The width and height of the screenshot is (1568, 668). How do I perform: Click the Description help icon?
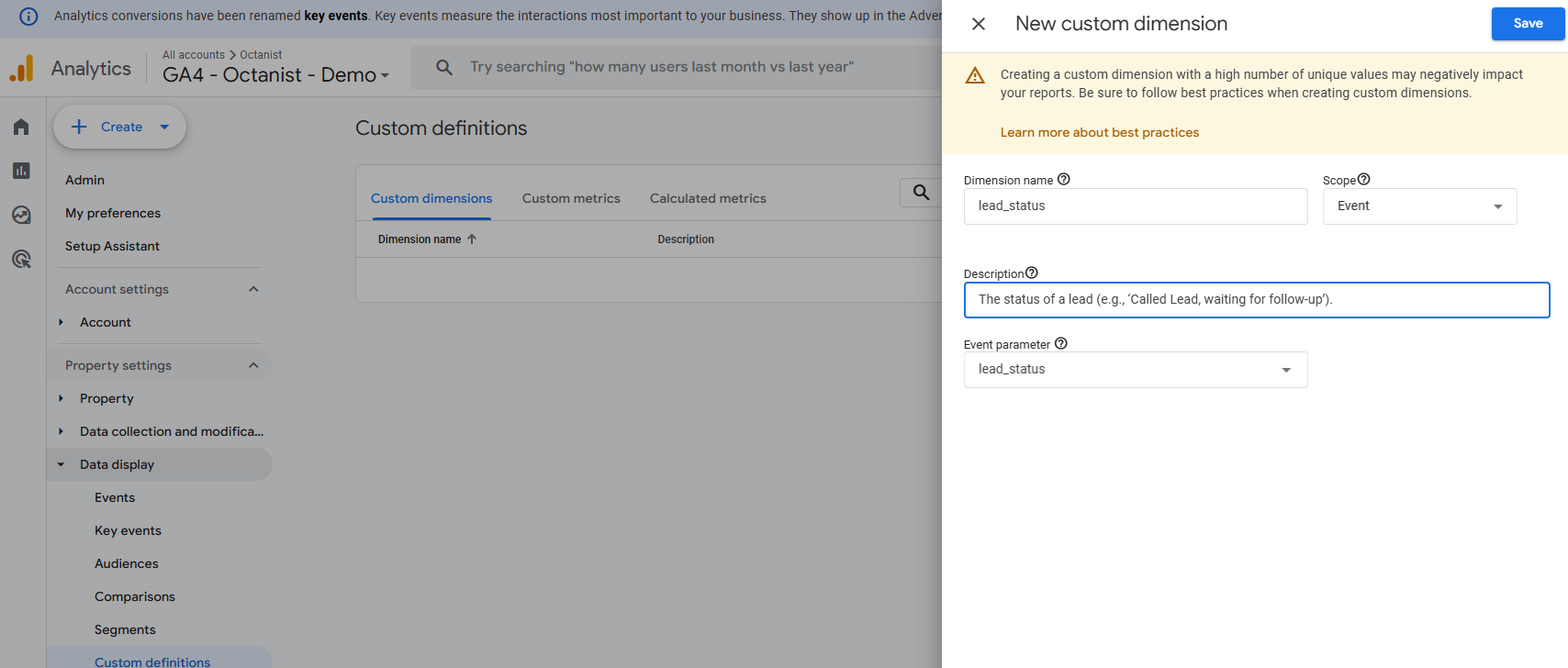click(x=1031, y=273)
